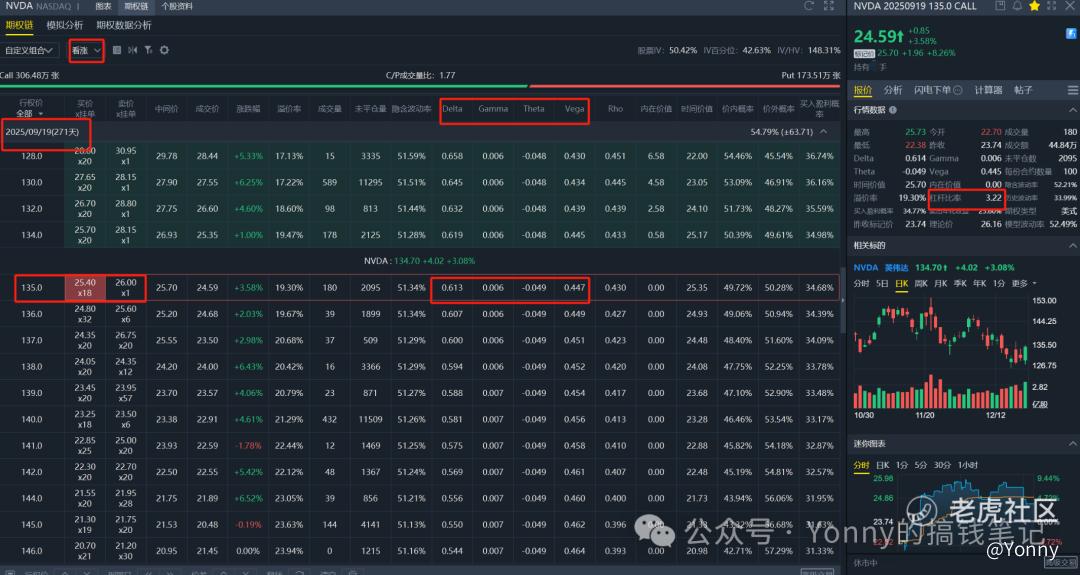
Task: Switch to 期权数据分析 sub-tab
Action: click(124, 25)
